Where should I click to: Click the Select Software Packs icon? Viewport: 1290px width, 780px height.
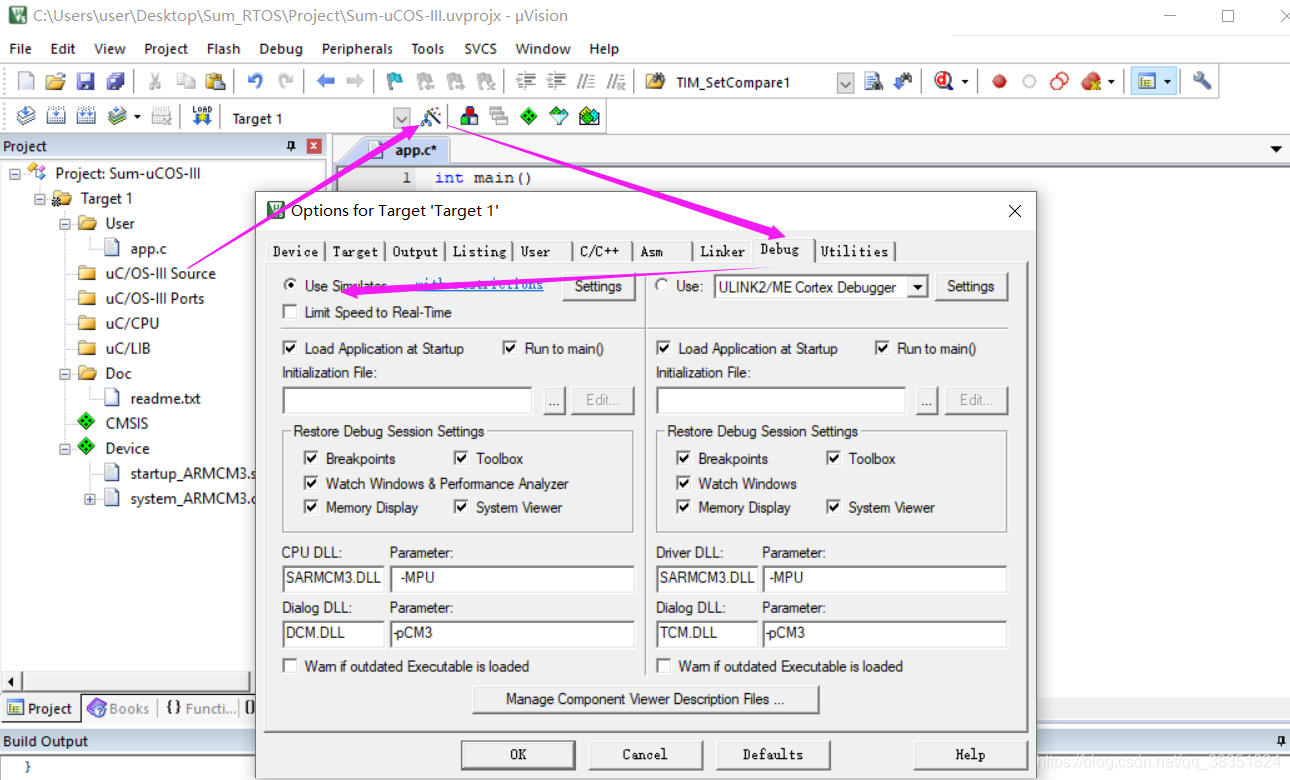[559, 117]
